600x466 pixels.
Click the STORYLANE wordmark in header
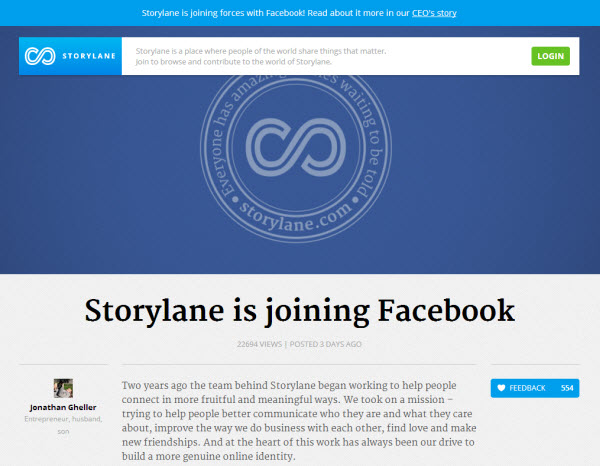[89, 56]
